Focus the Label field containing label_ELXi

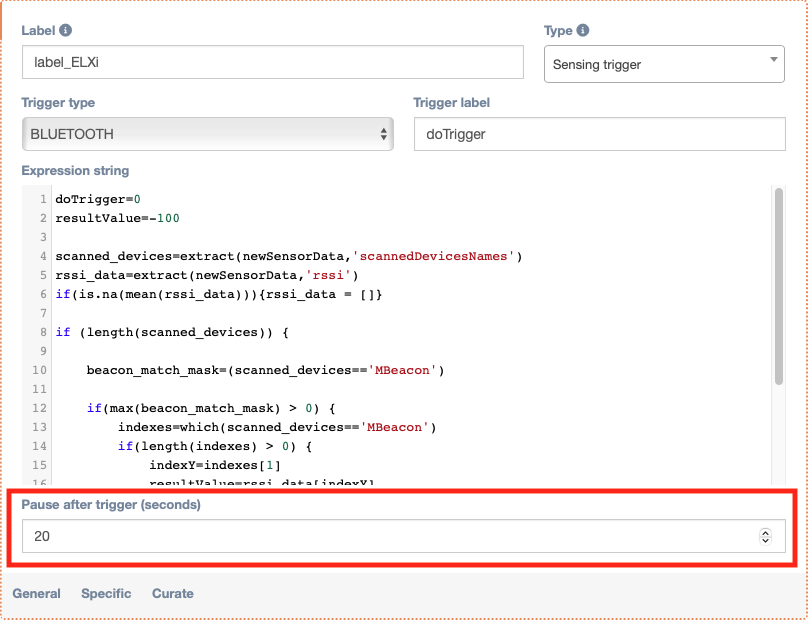272,62
